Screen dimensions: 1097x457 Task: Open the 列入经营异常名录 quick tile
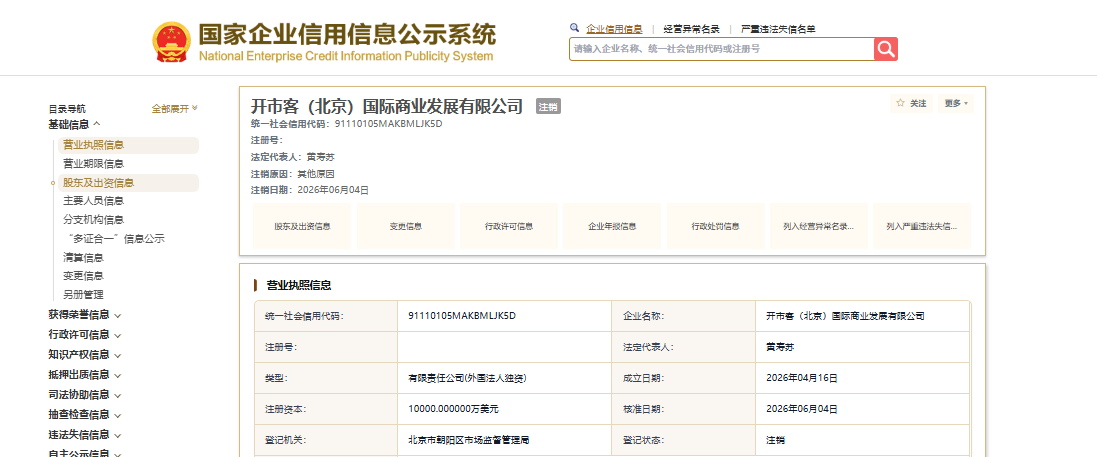[819, 226]
